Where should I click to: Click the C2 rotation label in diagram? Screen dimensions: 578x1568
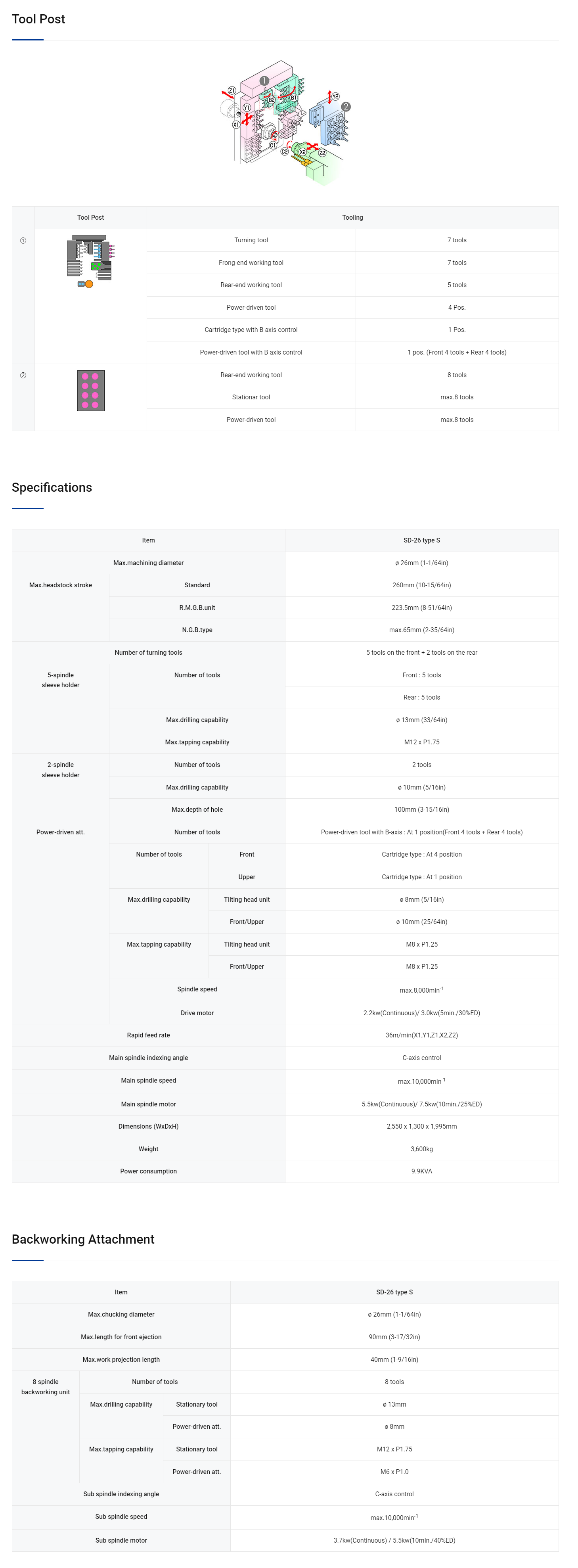pos(284,151)
